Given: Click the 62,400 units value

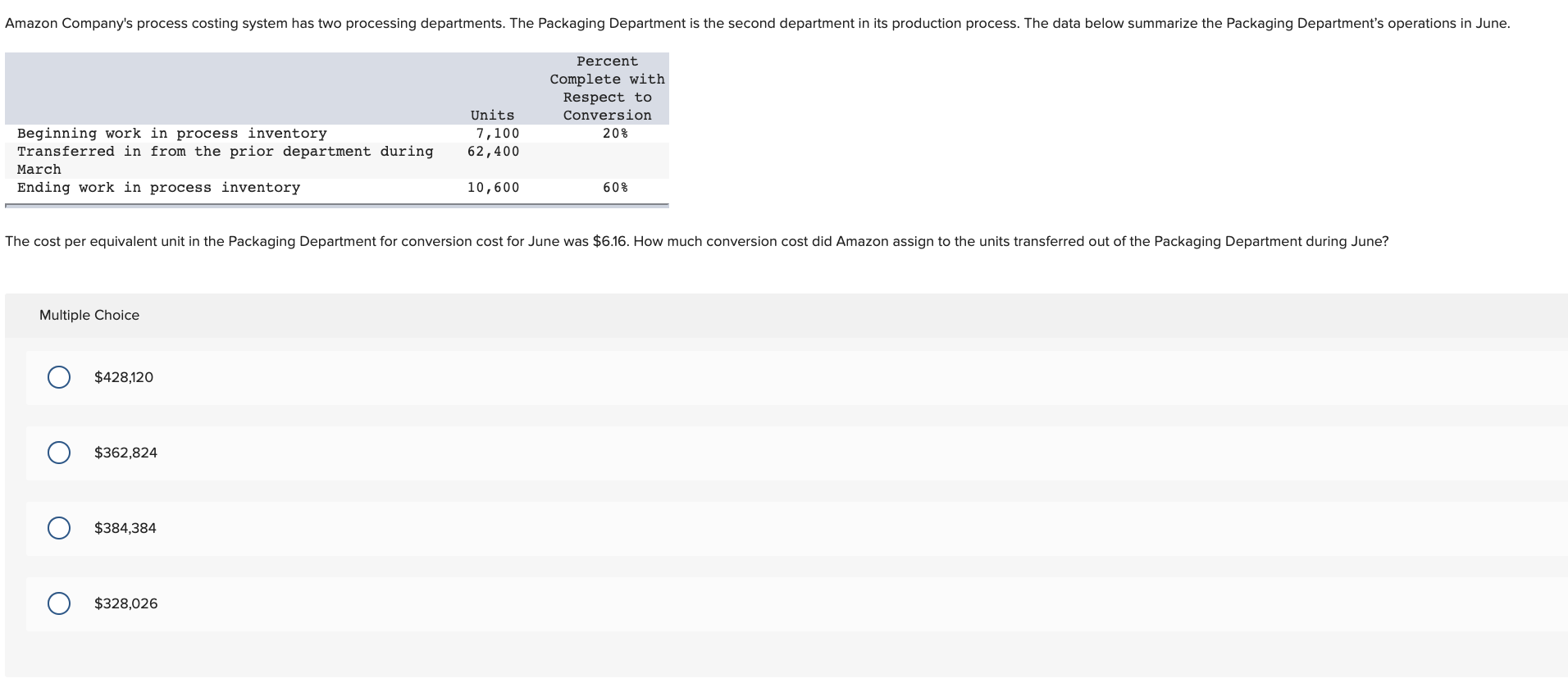Looking at the screenshot, I should [x=492, y=151].
